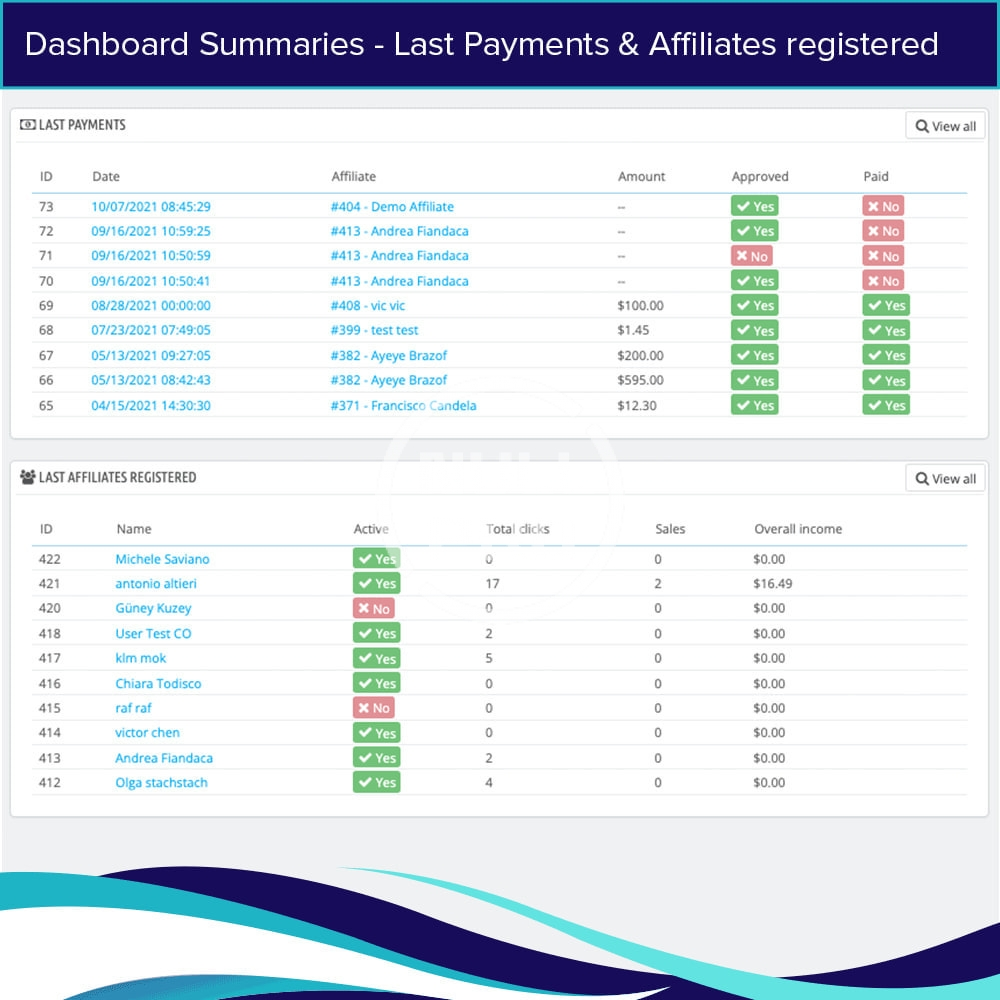Toggle Approved status for payment 73
Screen dimensions: 1000x1000
754,206
